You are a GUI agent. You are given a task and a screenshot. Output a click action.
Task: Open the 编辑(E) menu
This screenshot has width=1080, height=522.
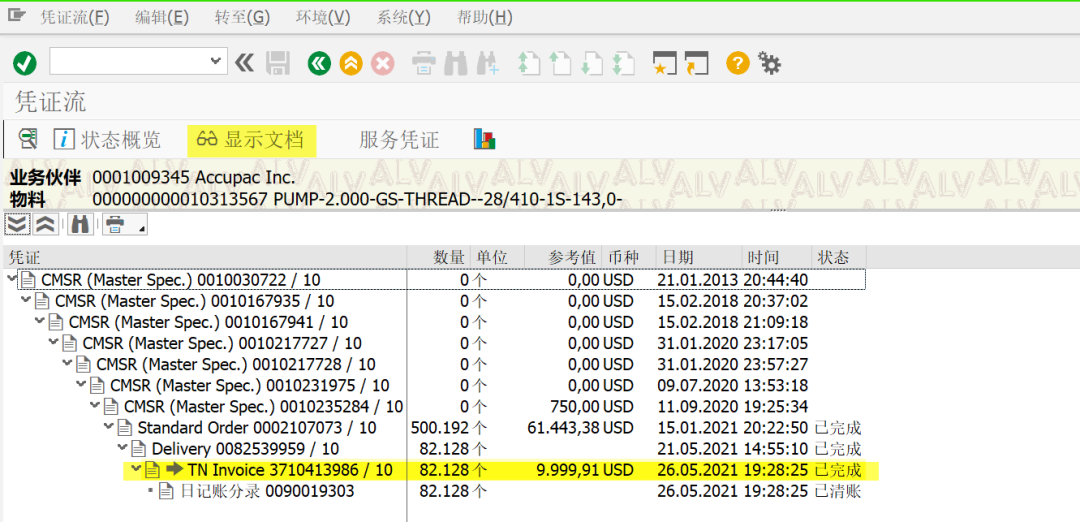[162, 18]
